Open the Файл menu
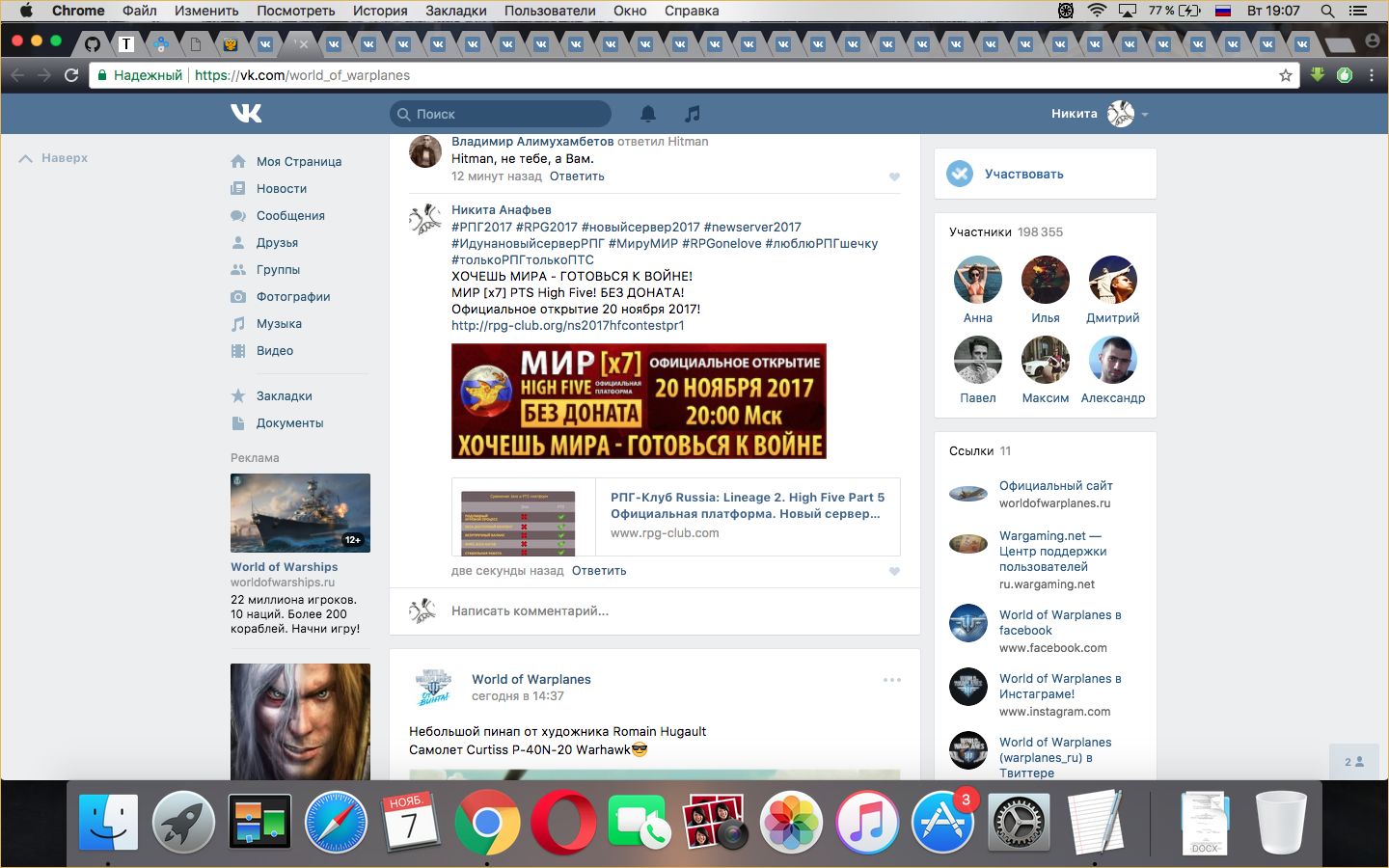 pyautogui.click(x=140, y=11)
